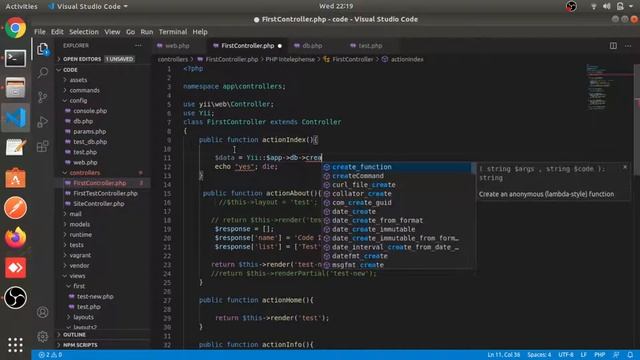Open the Manage gear icon

pyautogui.click(x=42, y=337)
